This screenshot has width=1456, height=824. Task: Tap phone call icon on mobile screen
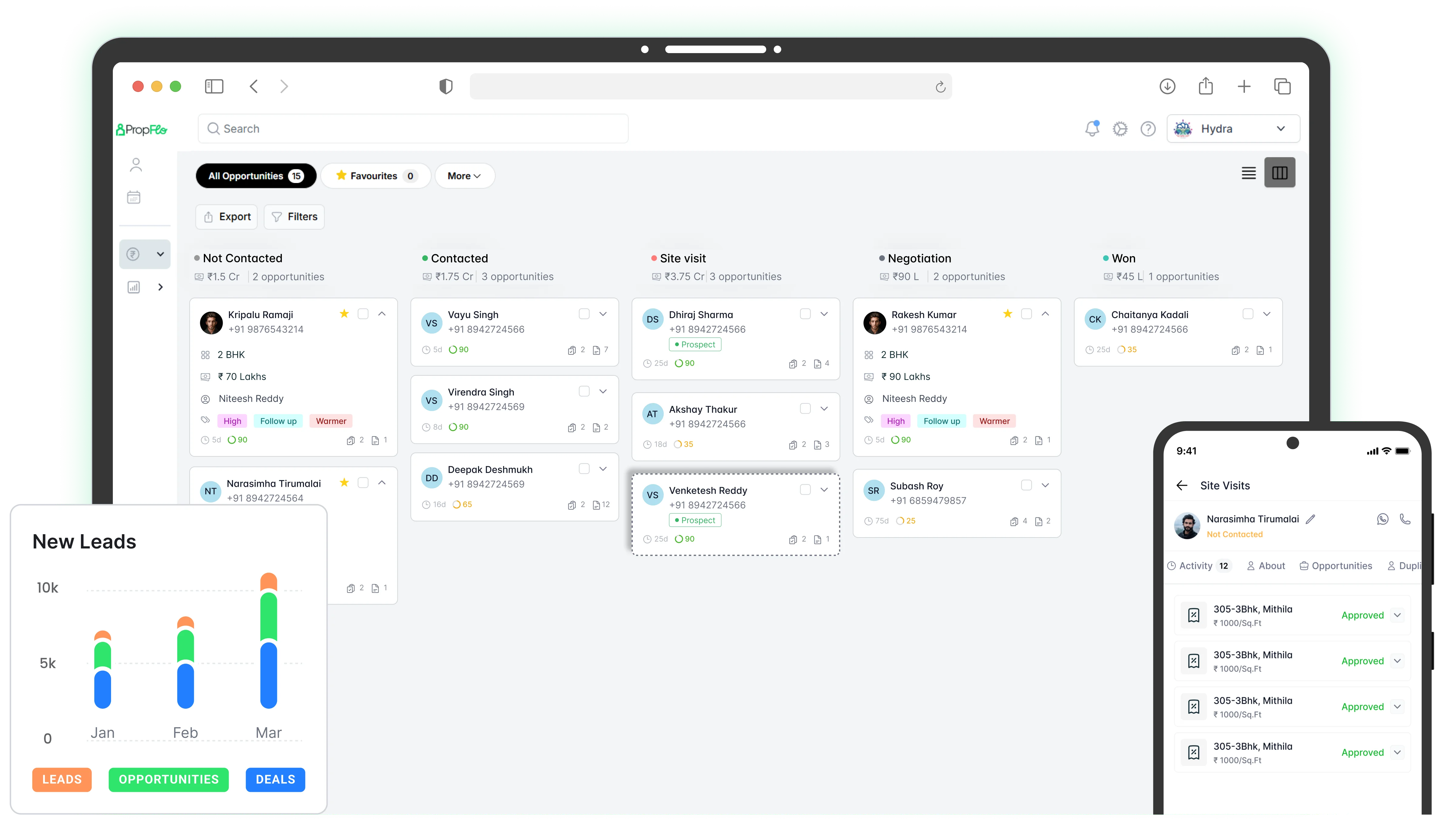click(x=1405, y=519)
